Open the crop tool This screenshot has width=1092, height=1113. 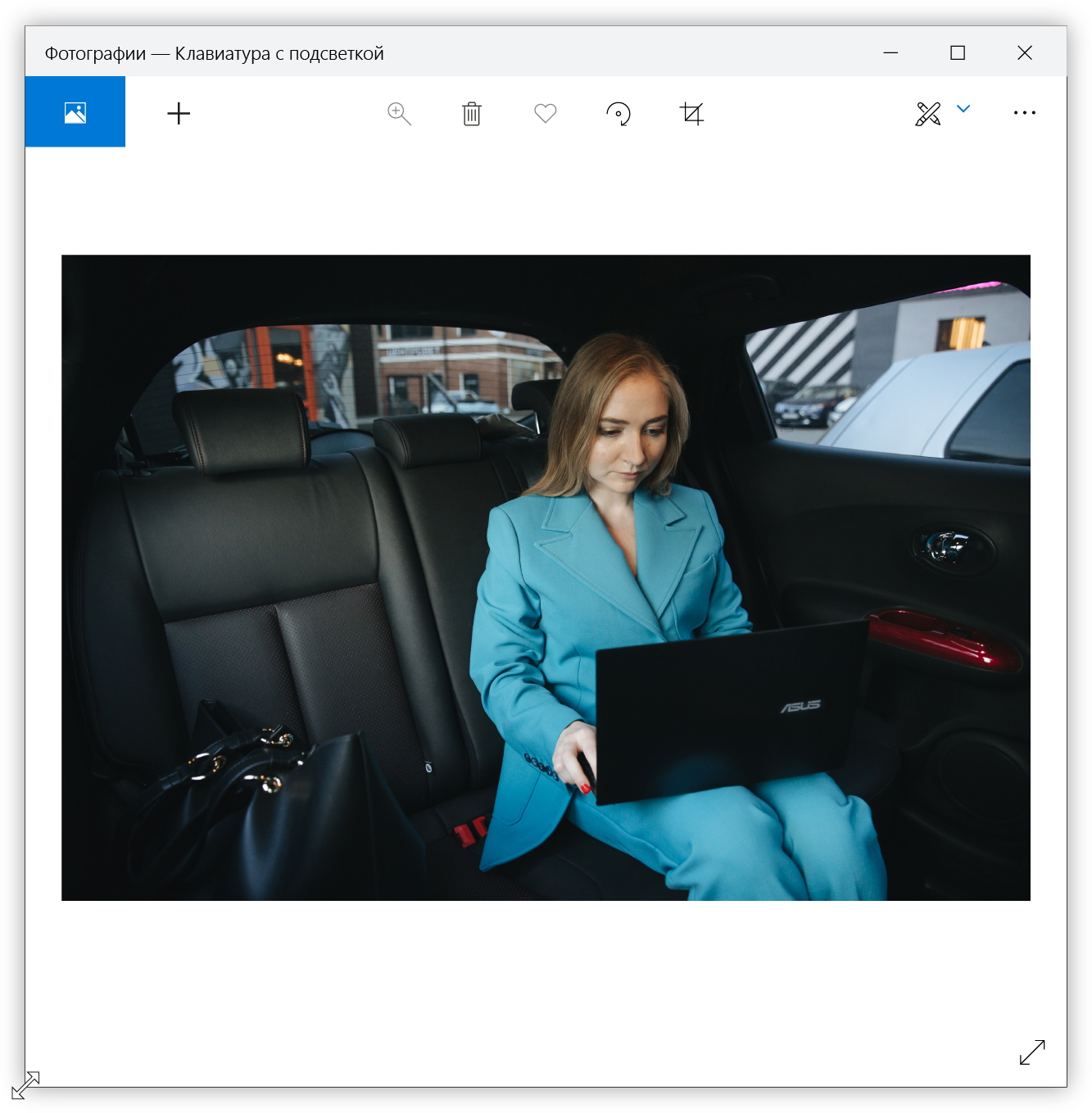pyautogui.click(x=692, y=114)
